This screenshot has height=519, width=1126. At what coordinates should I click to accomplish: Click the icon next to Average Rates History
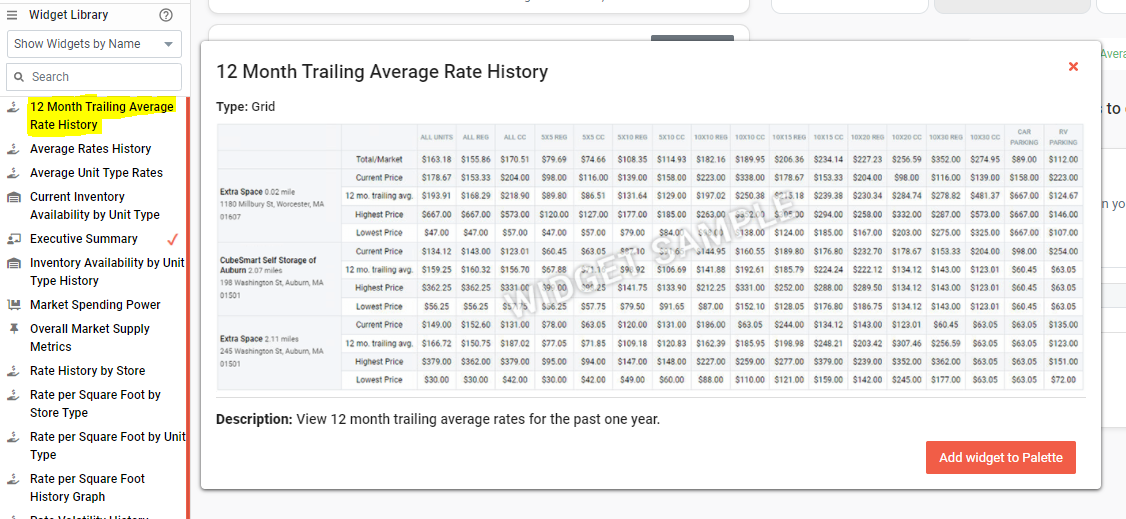click(13, 149)
